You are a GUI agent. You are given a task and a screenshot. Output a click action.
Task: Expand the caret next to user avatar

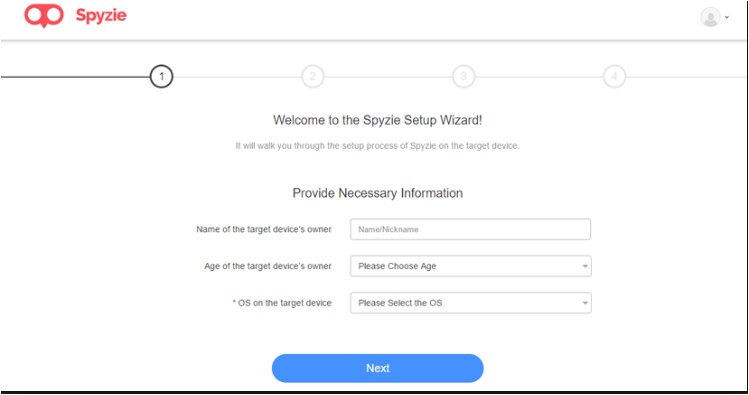[727, 17]
